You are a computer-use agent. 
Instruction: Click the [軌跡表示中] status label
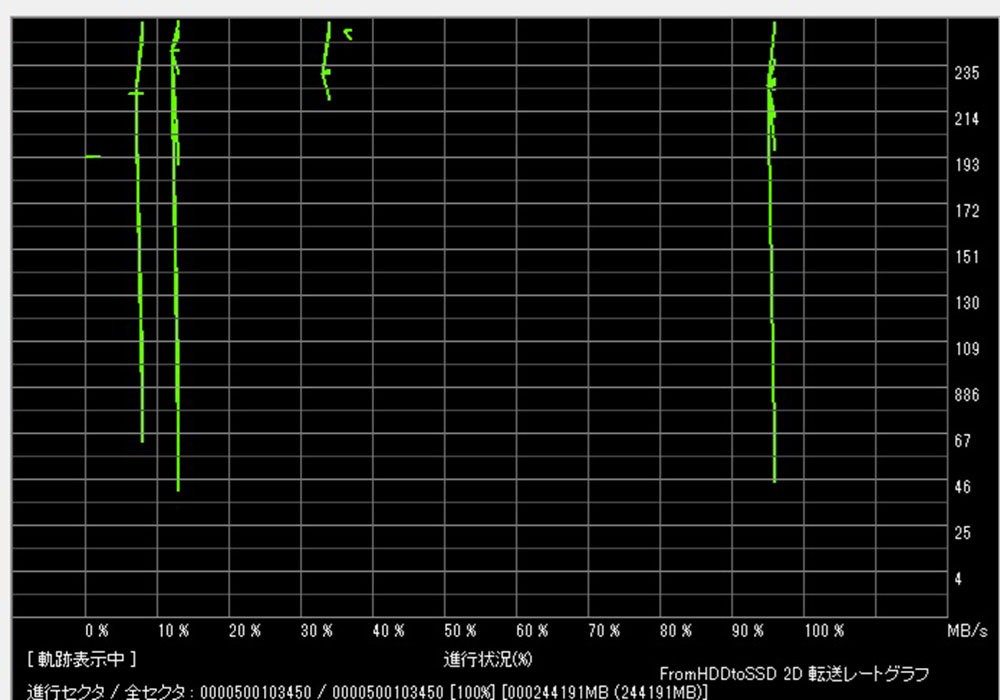click(82, 659)
